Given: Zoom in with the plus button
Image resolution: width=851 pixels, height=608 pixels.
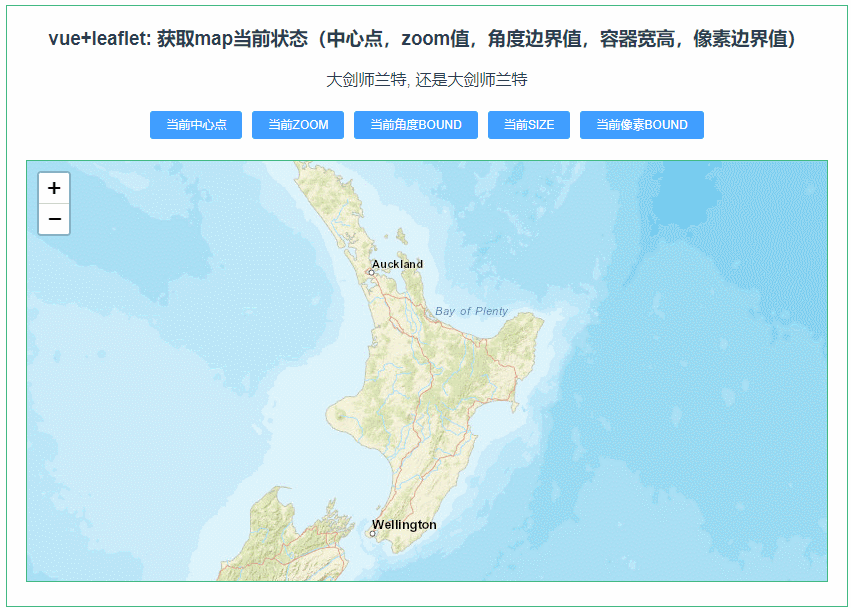Looking at the screenshot, I should click(54, 188).
